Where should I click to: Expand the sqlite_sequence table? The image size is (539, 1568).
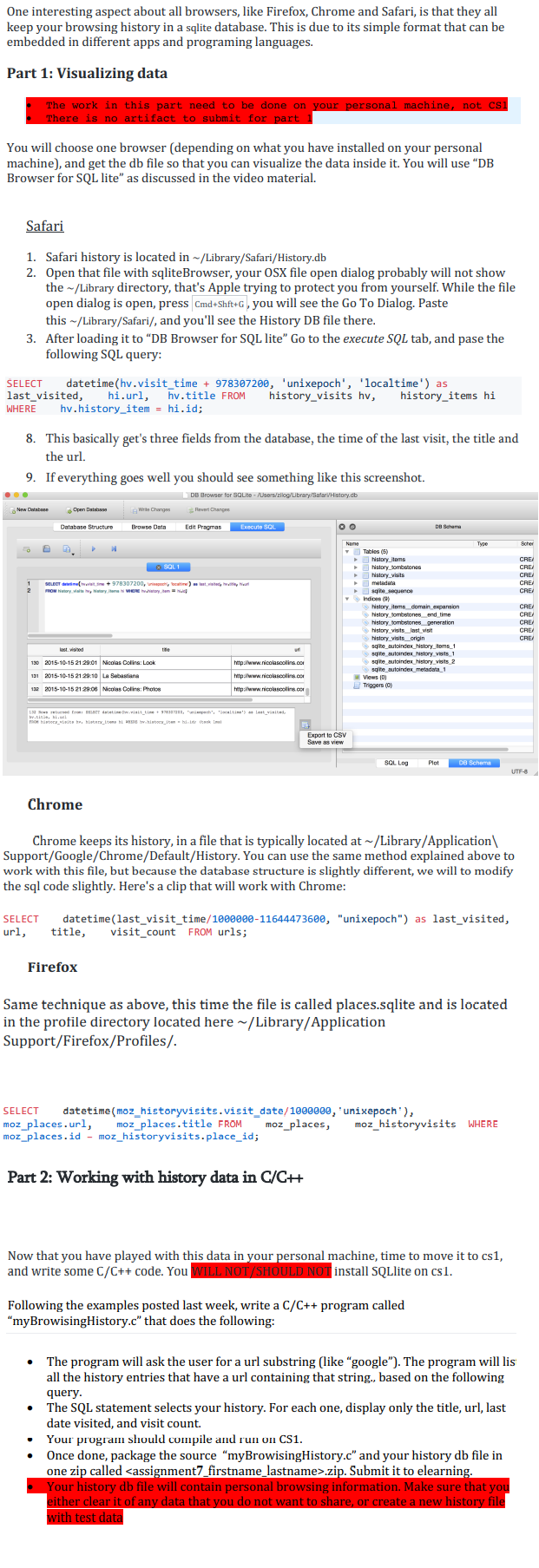pos(356,591)
